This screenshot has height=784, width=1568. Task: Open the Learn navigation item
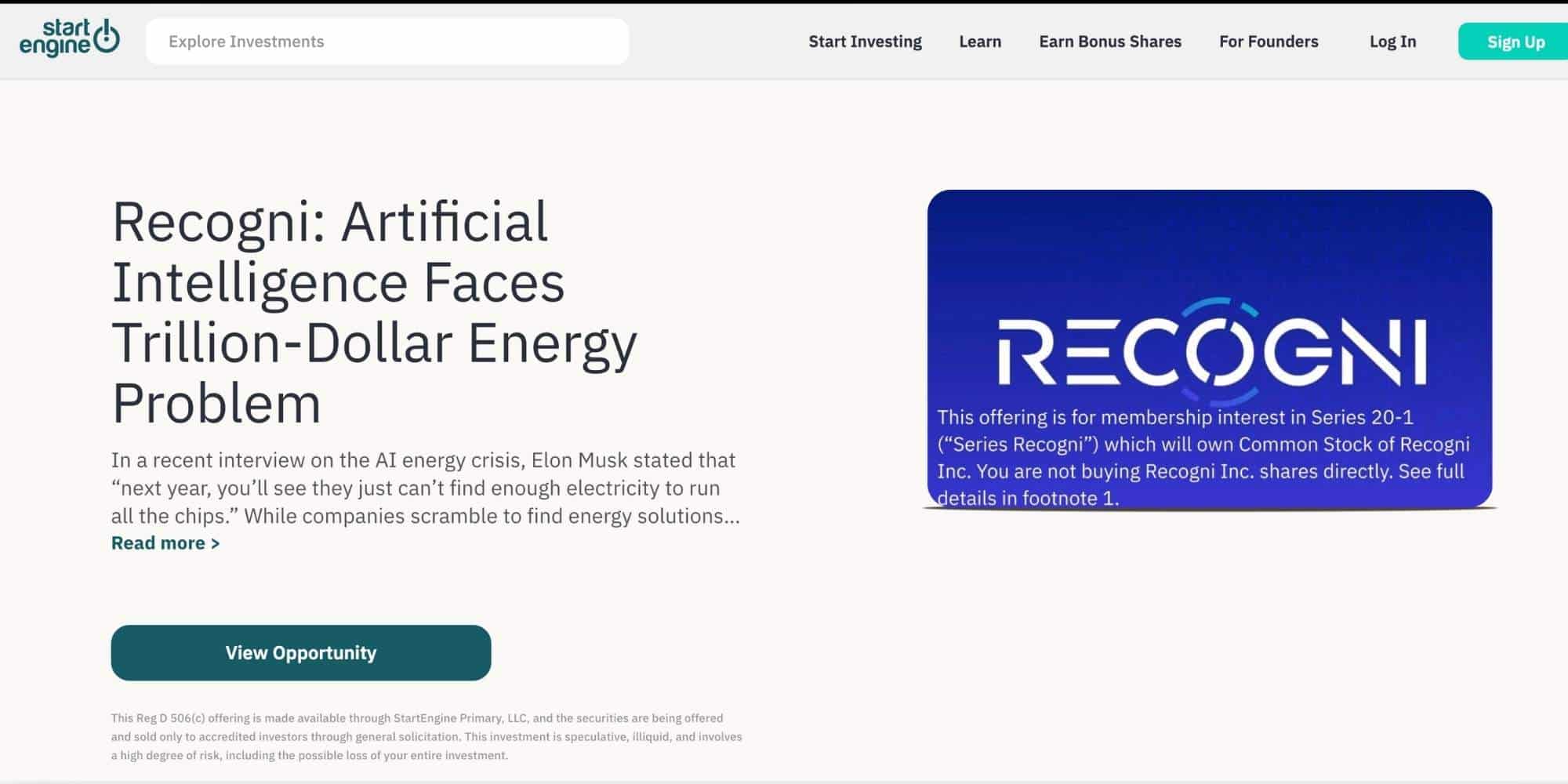point(980,42)
